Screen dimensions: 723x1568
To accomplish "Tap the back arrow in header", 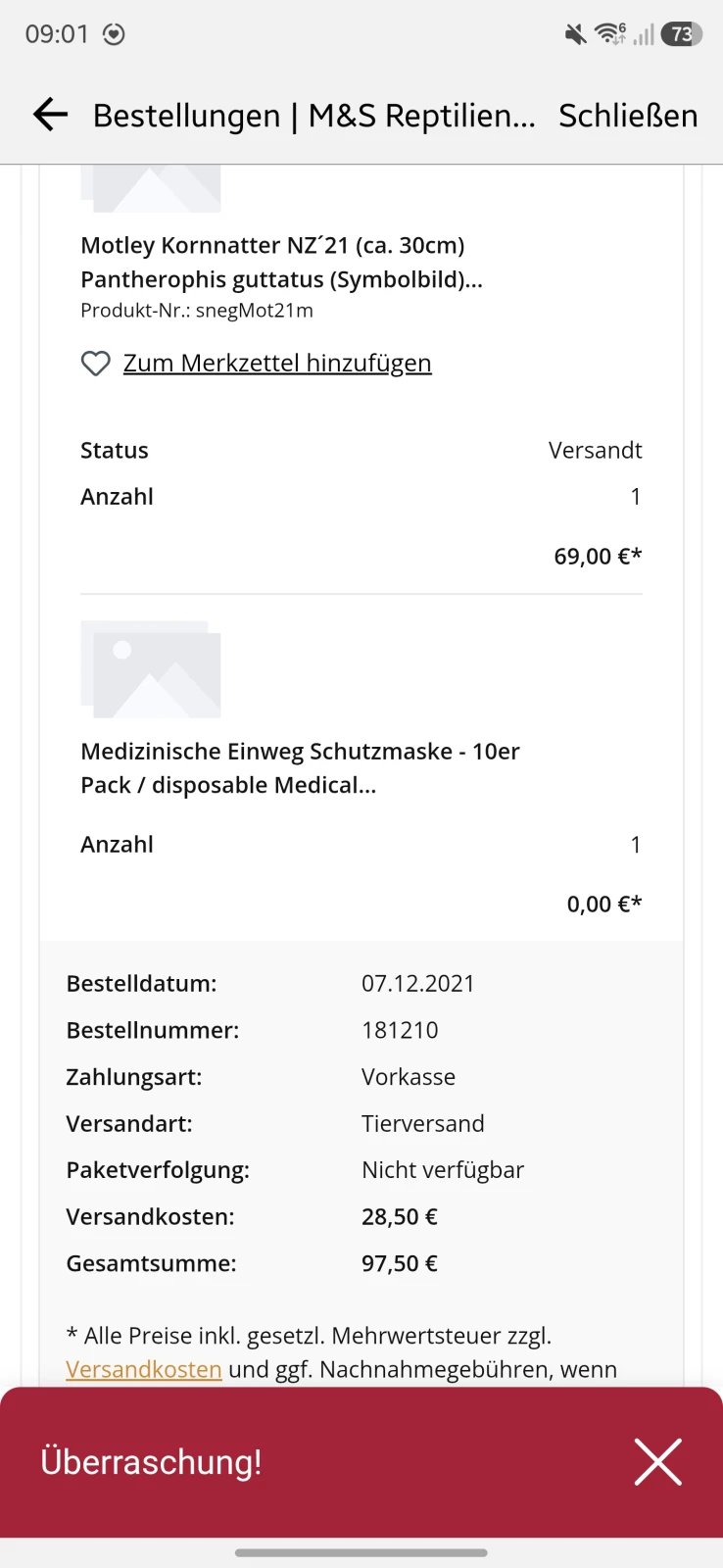I will click(50, 116).
